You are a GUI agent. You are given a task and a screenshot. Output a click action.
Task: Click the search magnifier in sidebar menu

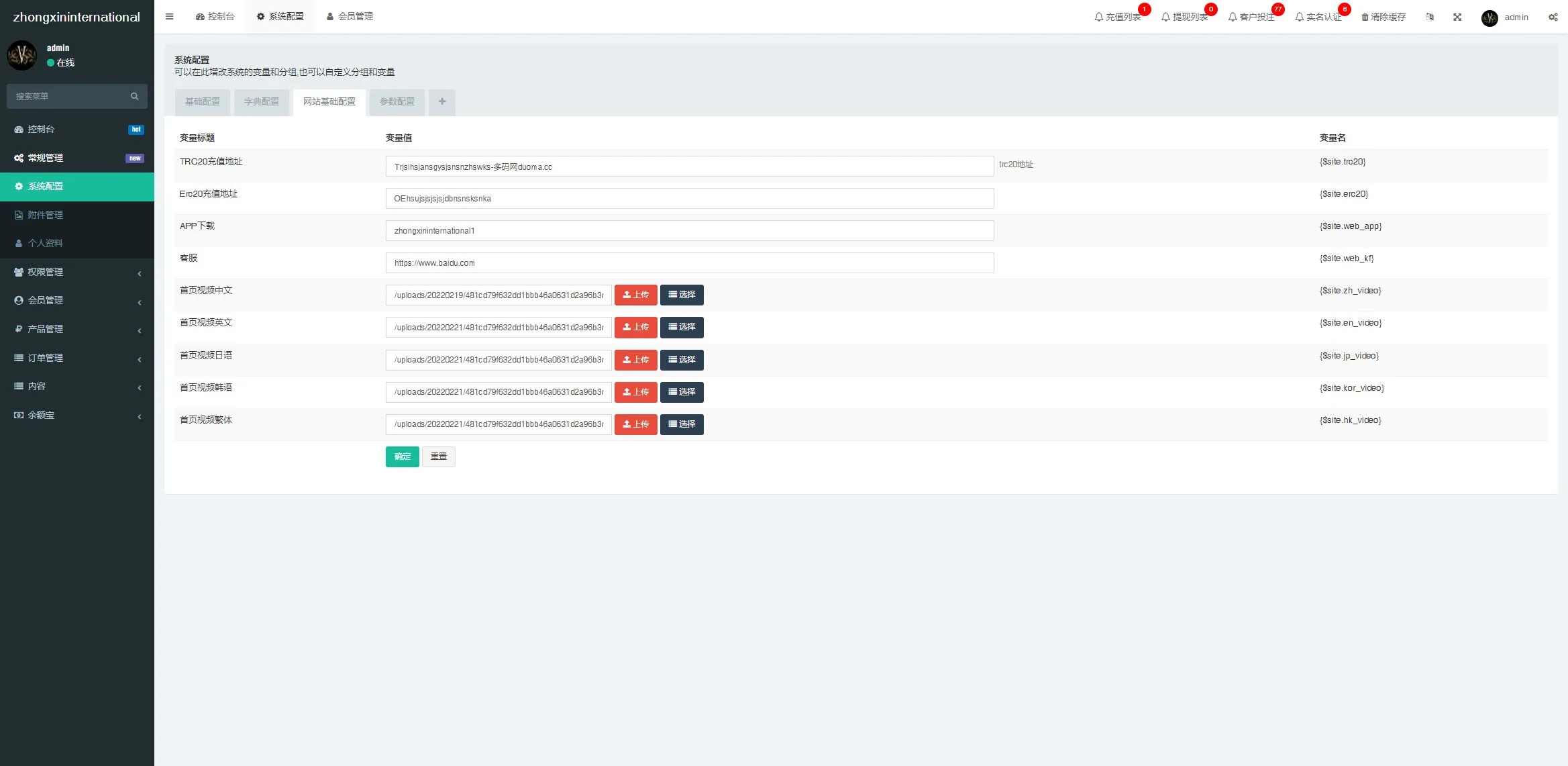coord(134,96)
